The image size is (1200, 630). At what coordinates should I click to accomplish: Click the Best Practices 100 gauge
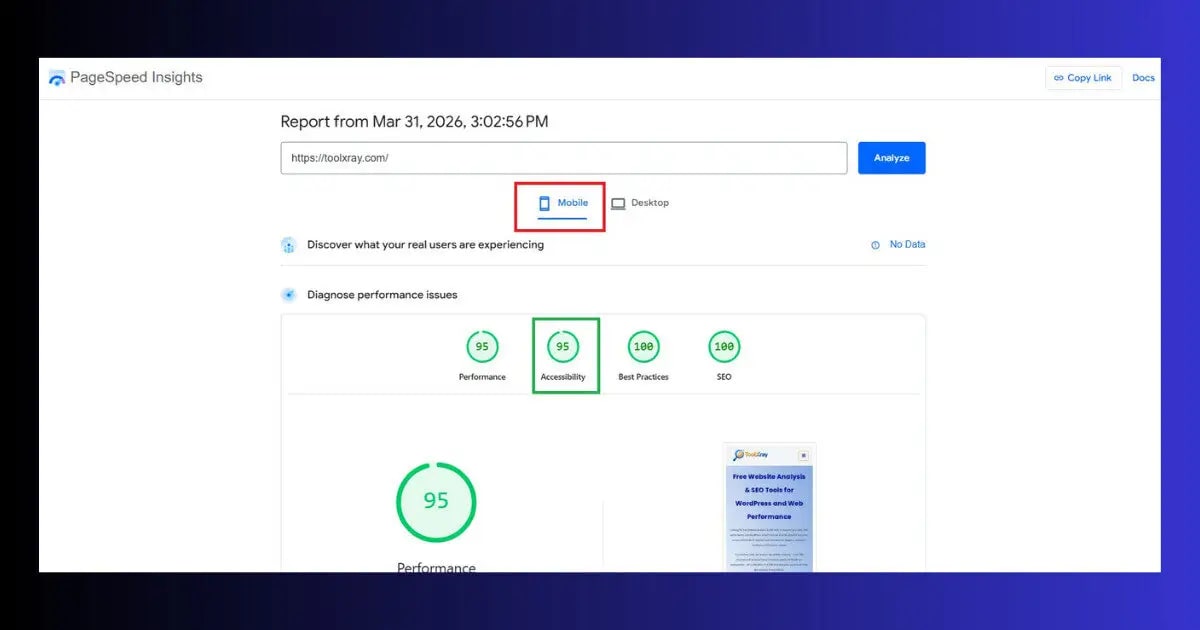[643, 346]
